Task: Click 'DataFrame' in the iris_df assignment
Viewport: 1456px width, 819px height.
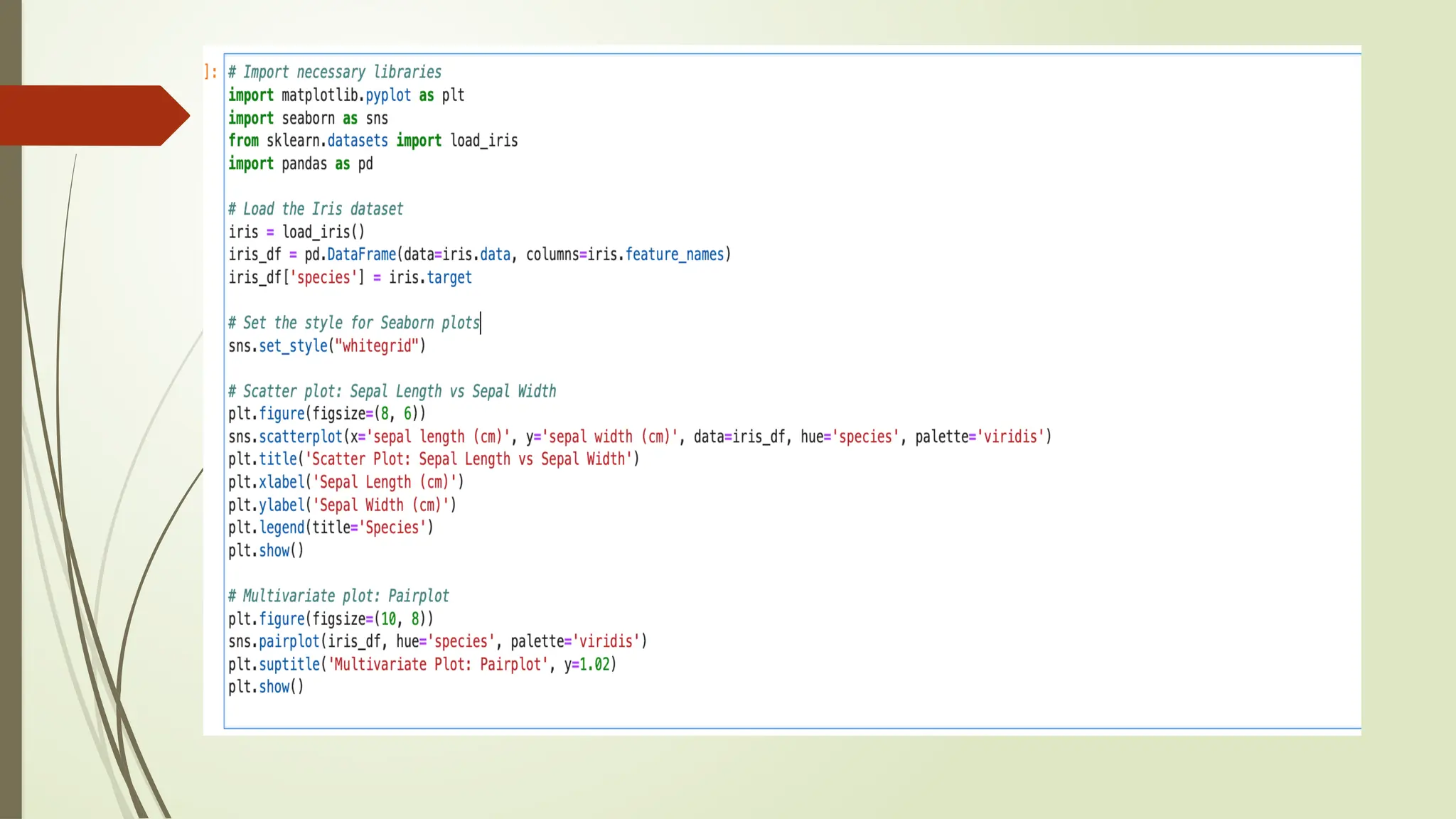Action: [361, 255]
